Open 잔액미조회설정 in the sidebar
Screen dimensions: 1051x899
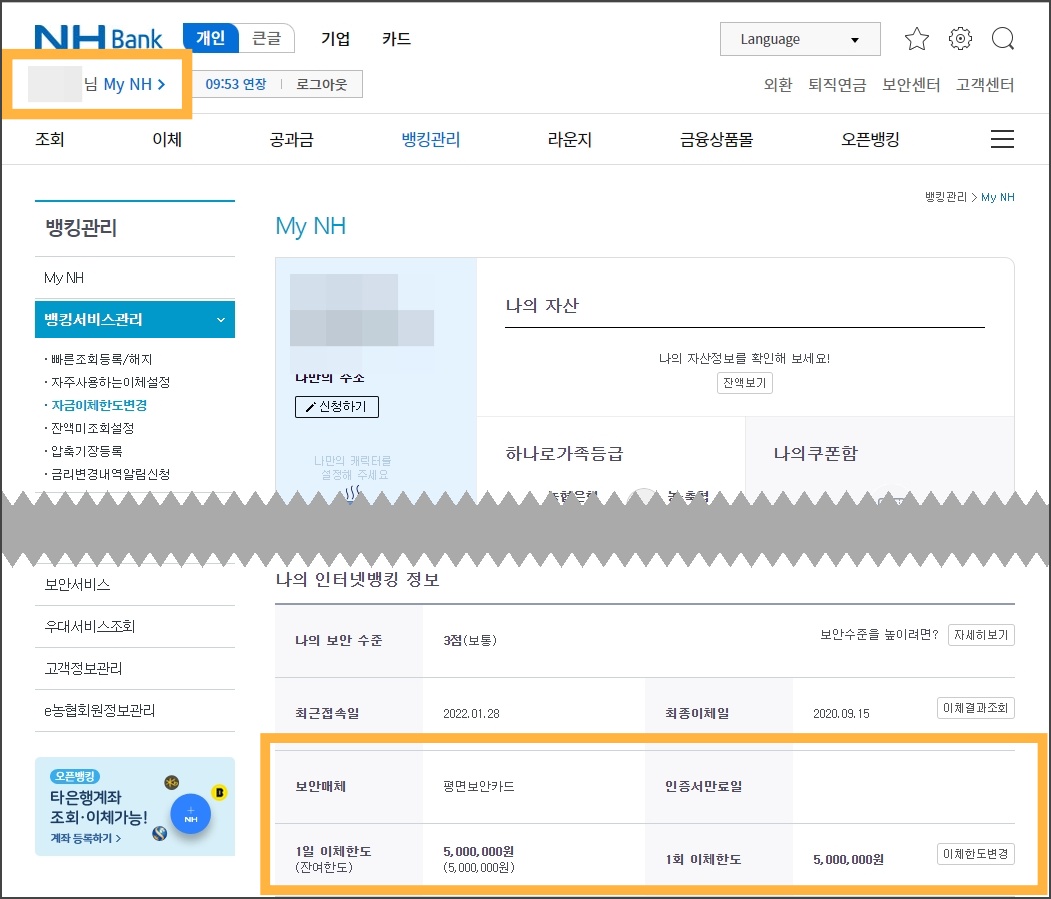tap(92, 428)
